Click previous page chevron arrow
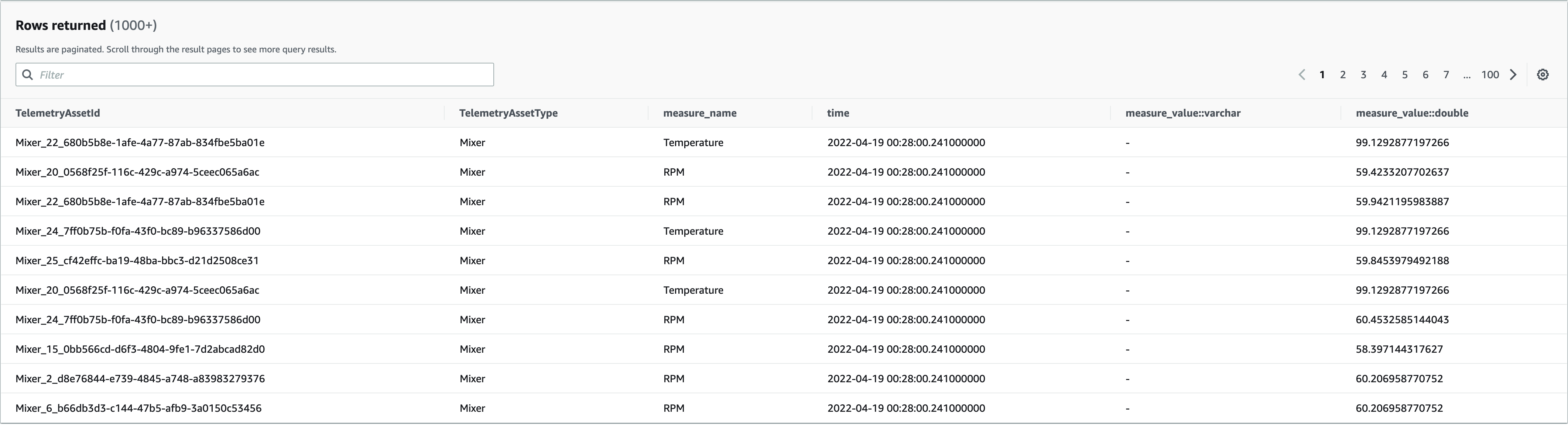Viewport: 1568px width, 428px height. point(1301,75)
